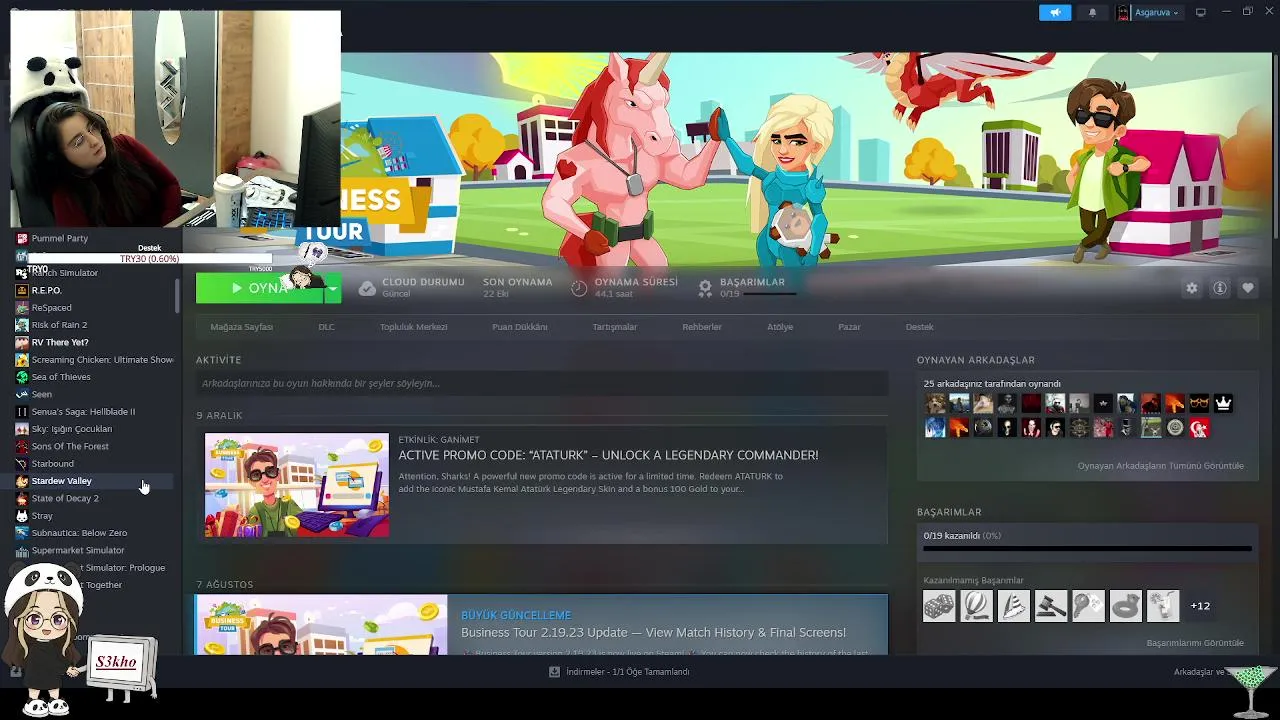The width and height of the screenshot is (1280, 720).
Task: Click the crown friend avatar
Action: pos(1223,404)
